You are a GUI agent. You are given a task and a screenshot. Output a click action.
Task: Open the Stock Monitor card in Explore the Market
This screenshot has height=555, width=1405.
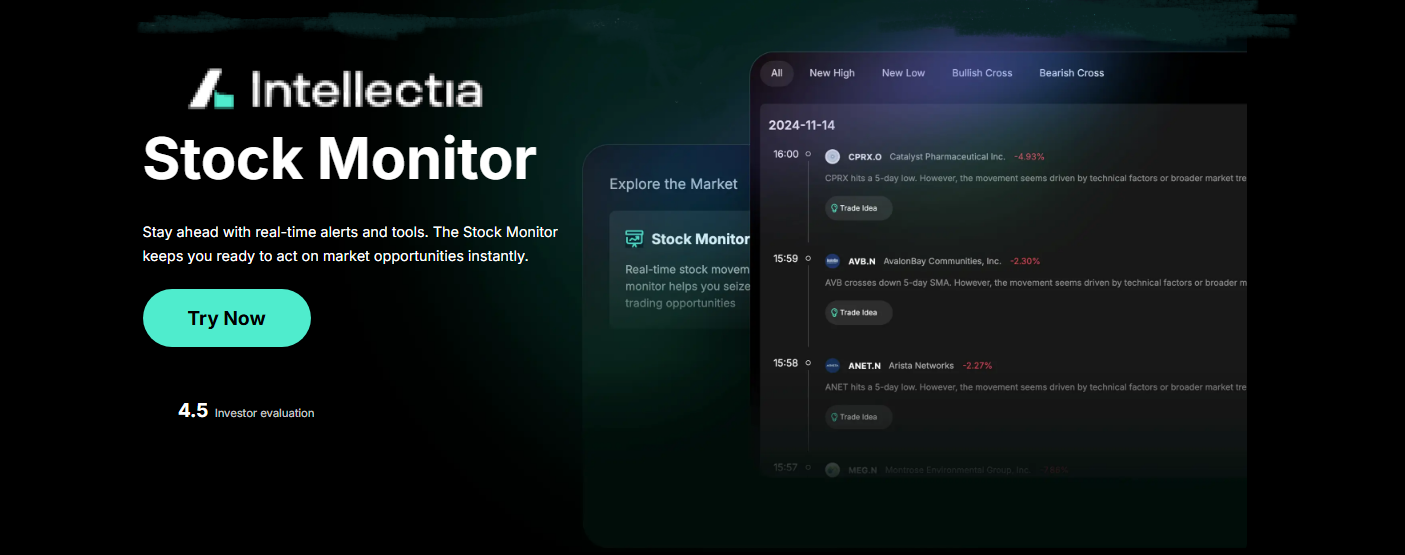[x=680, y=270]
